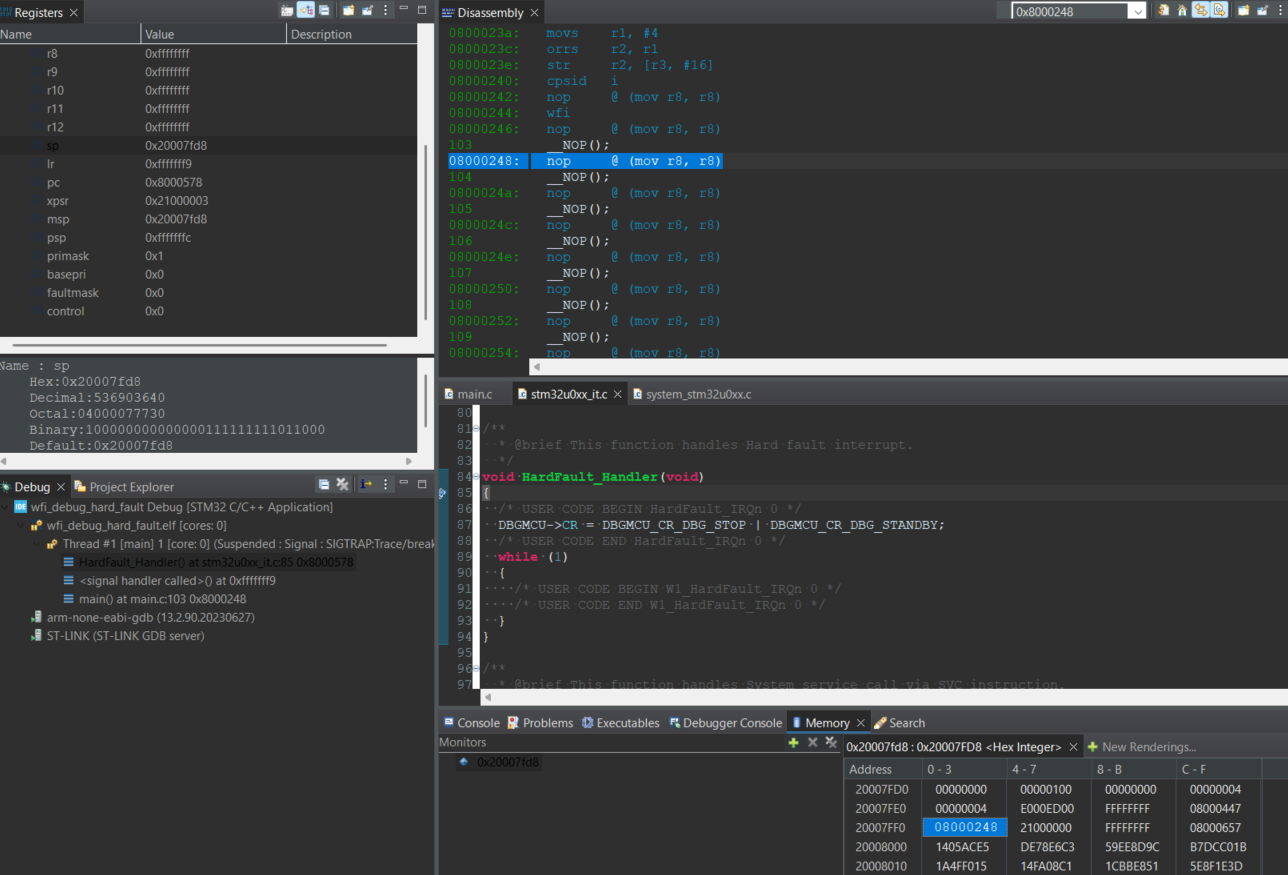Remove all memory monitors with double-X icon

[830, 742]
